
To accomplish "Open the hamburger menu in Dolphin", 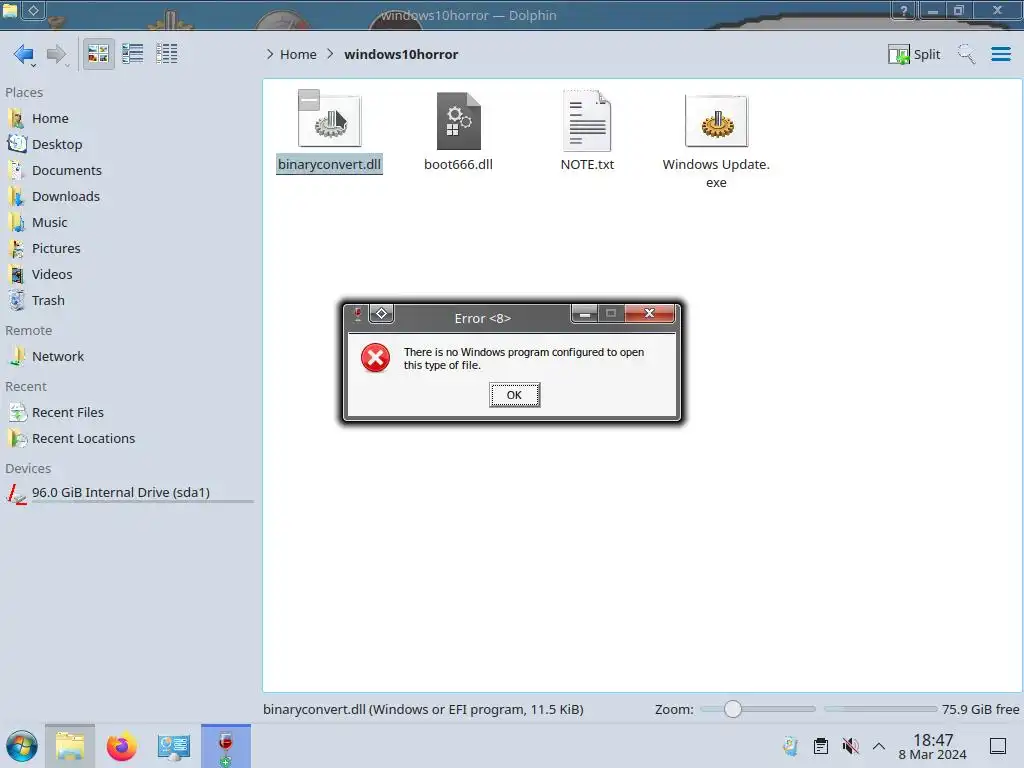I will [x=1000, y=54].
